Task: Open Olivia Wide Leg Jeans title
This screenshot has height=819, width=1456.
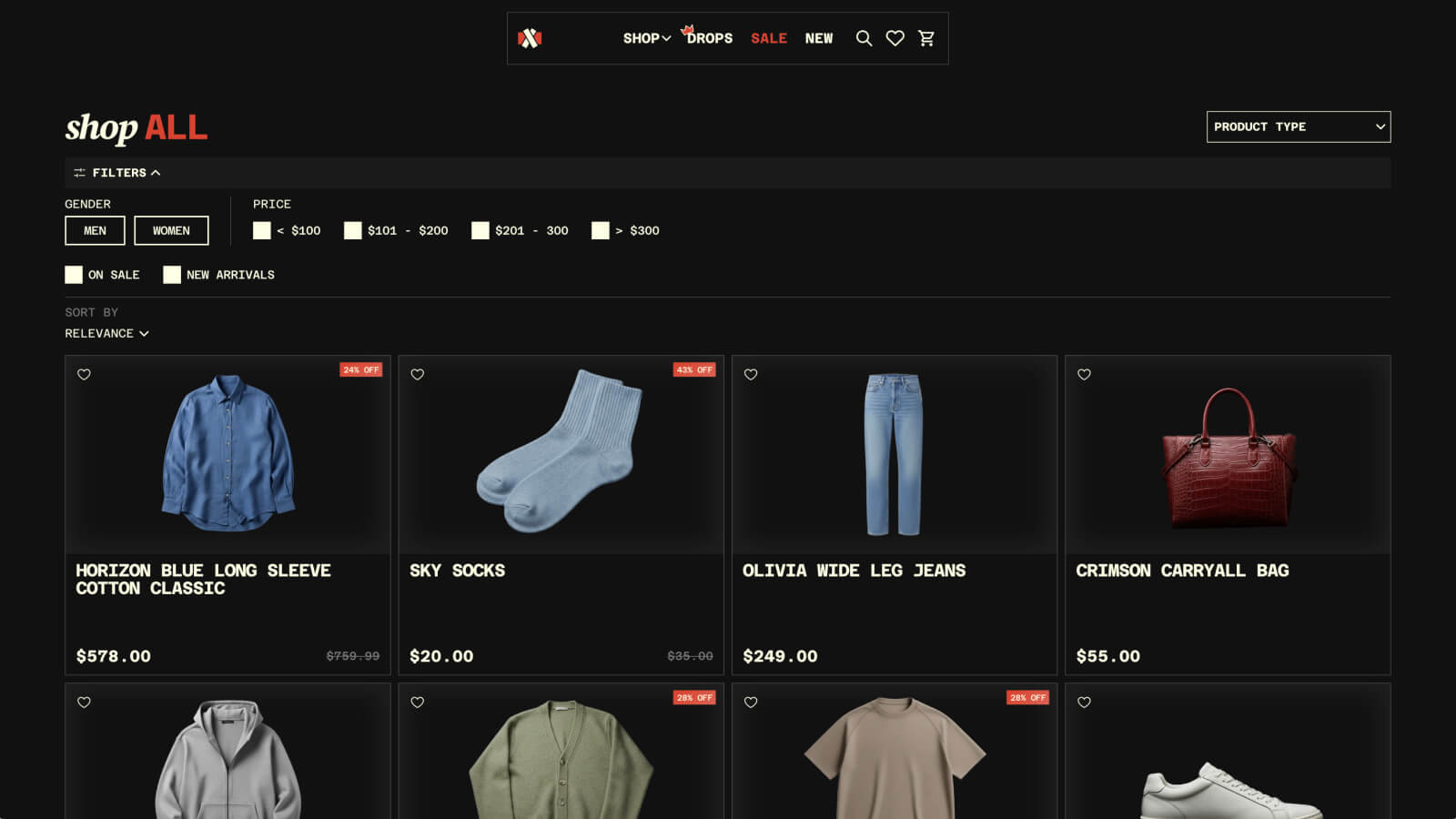Action: pos(854,571)
